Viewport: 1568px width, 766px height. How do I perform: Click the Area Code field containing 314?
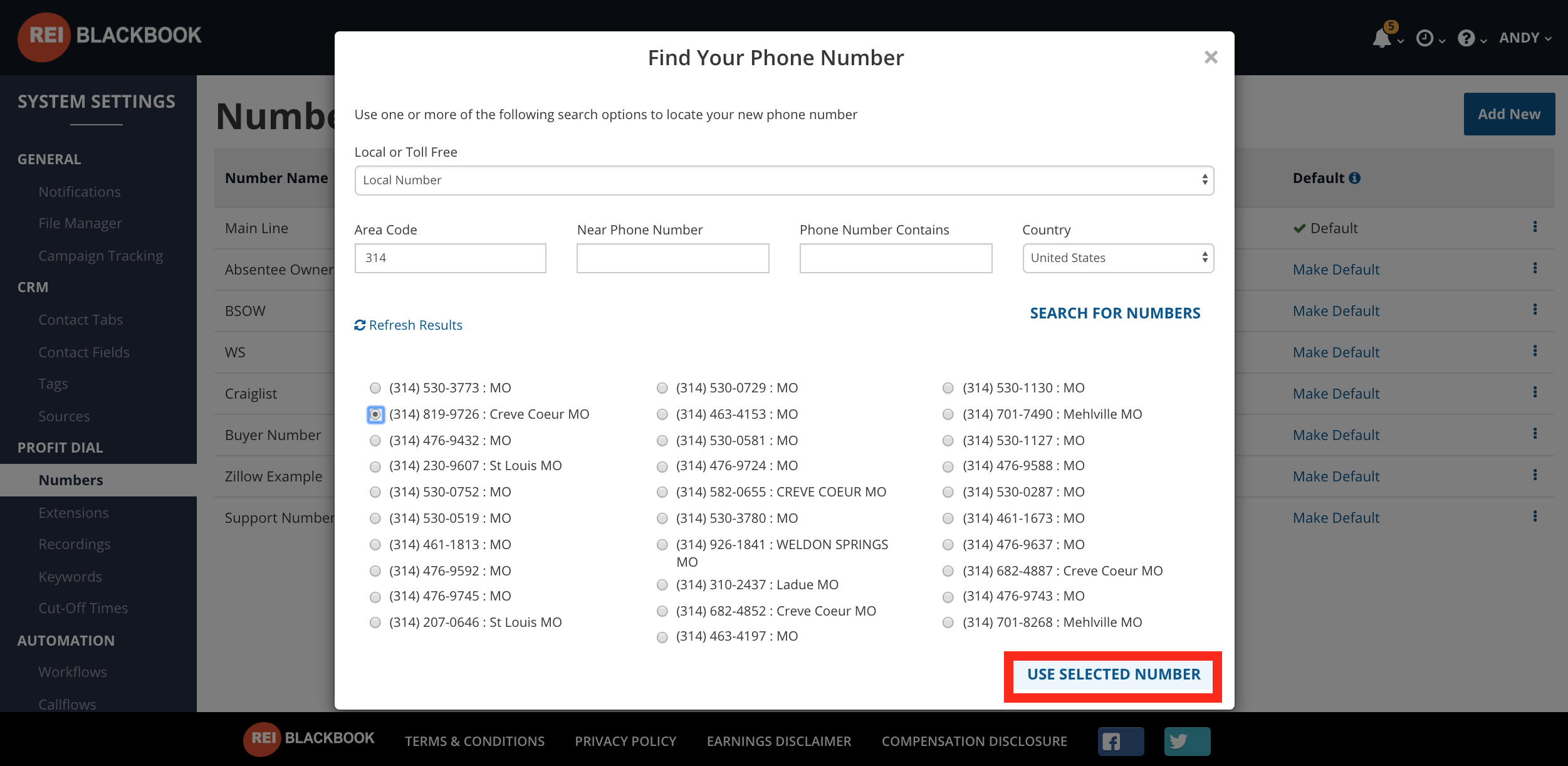pyautogui.click(x=450, y=258)
